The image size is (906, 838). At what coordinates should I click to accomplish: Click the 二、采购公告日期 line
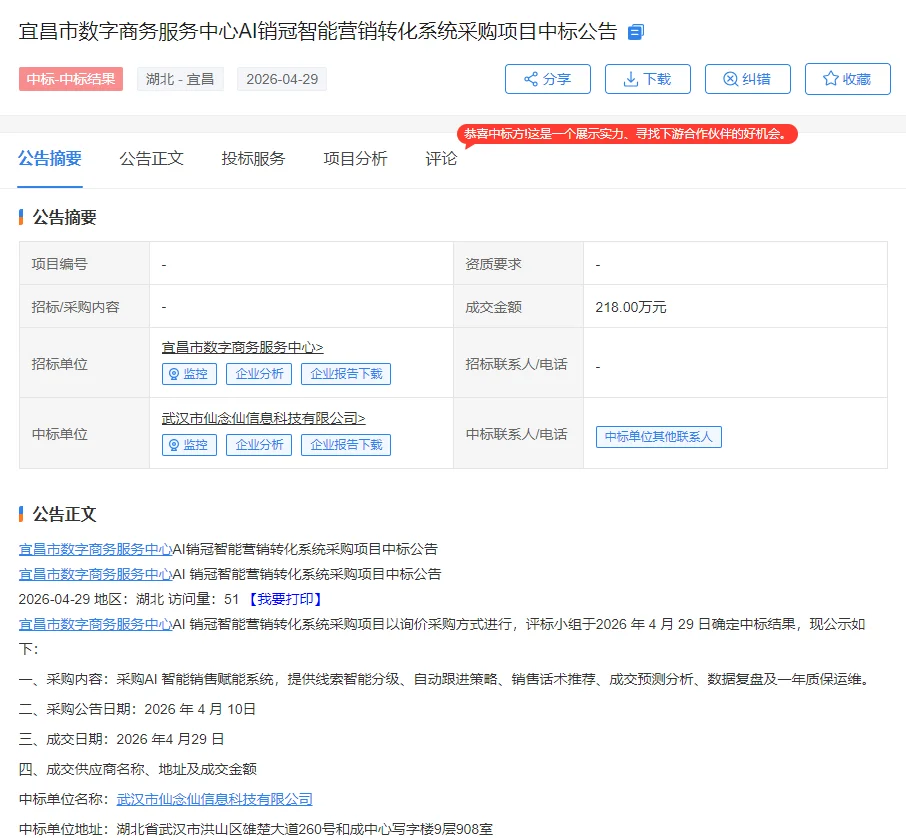(x=137, y=709)
